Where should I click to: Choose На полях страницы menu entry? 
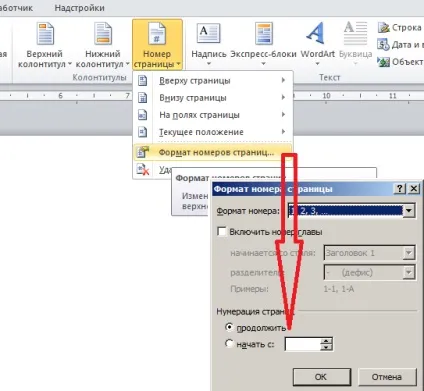[x=213, y=115]
